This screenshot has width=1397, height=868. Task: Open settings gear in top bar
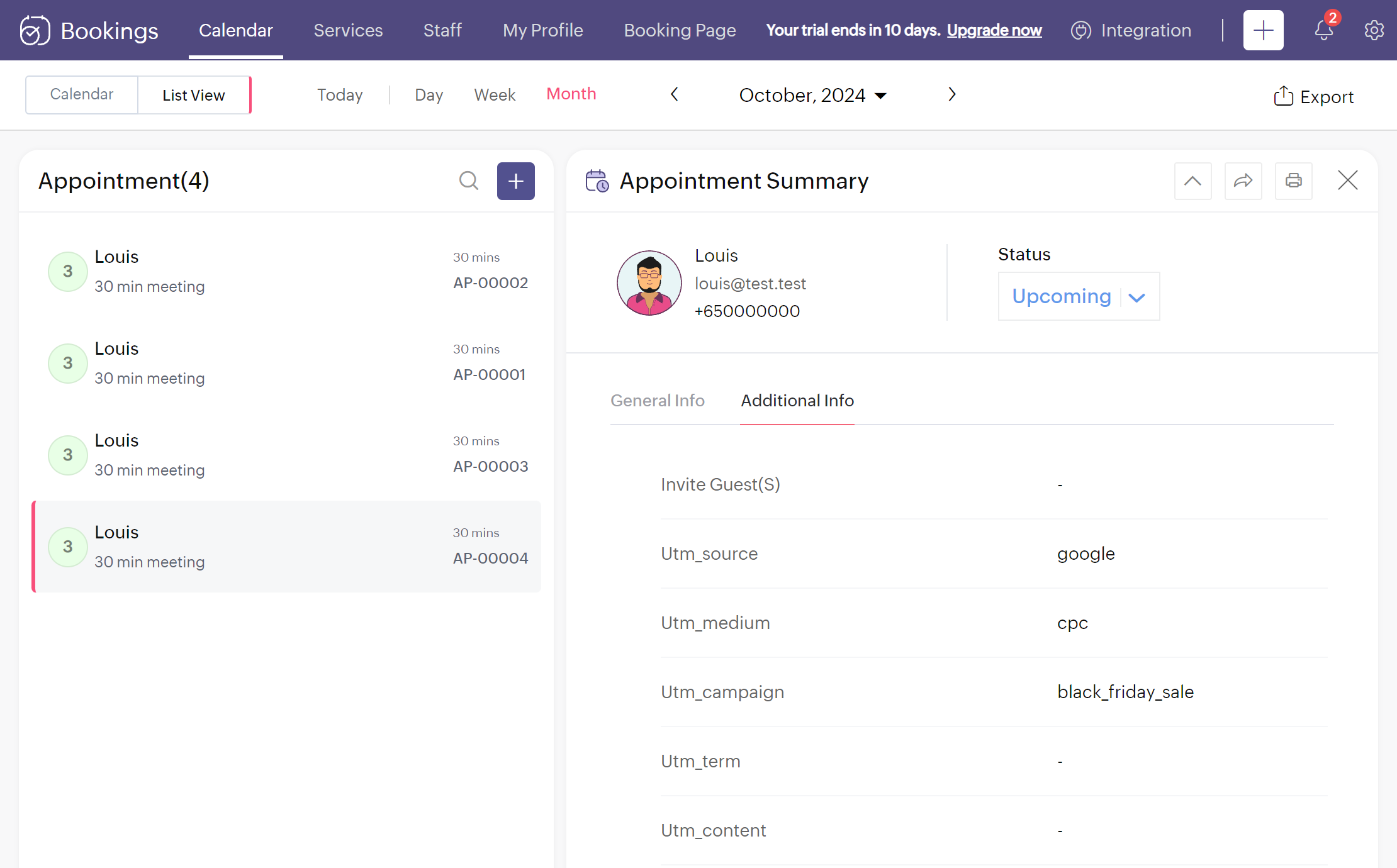(1374, 30)
